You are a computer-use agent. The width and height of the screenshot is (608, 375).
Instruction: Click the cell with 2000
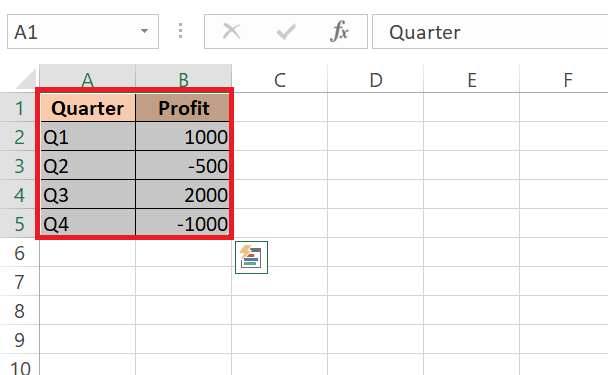click(183, 194)
